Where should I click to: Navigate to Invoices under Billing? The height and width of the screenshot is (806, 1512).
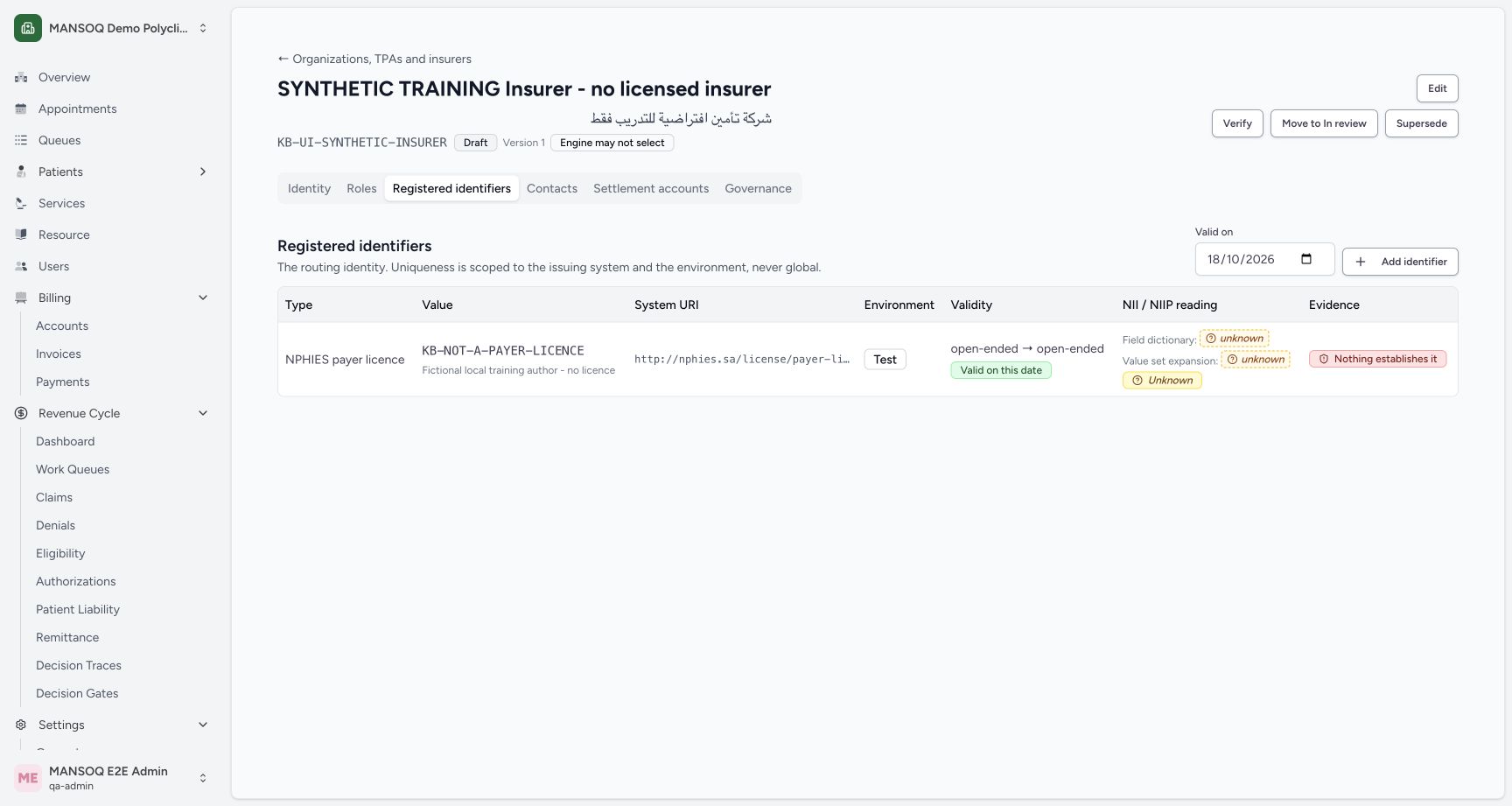point(59,354)
